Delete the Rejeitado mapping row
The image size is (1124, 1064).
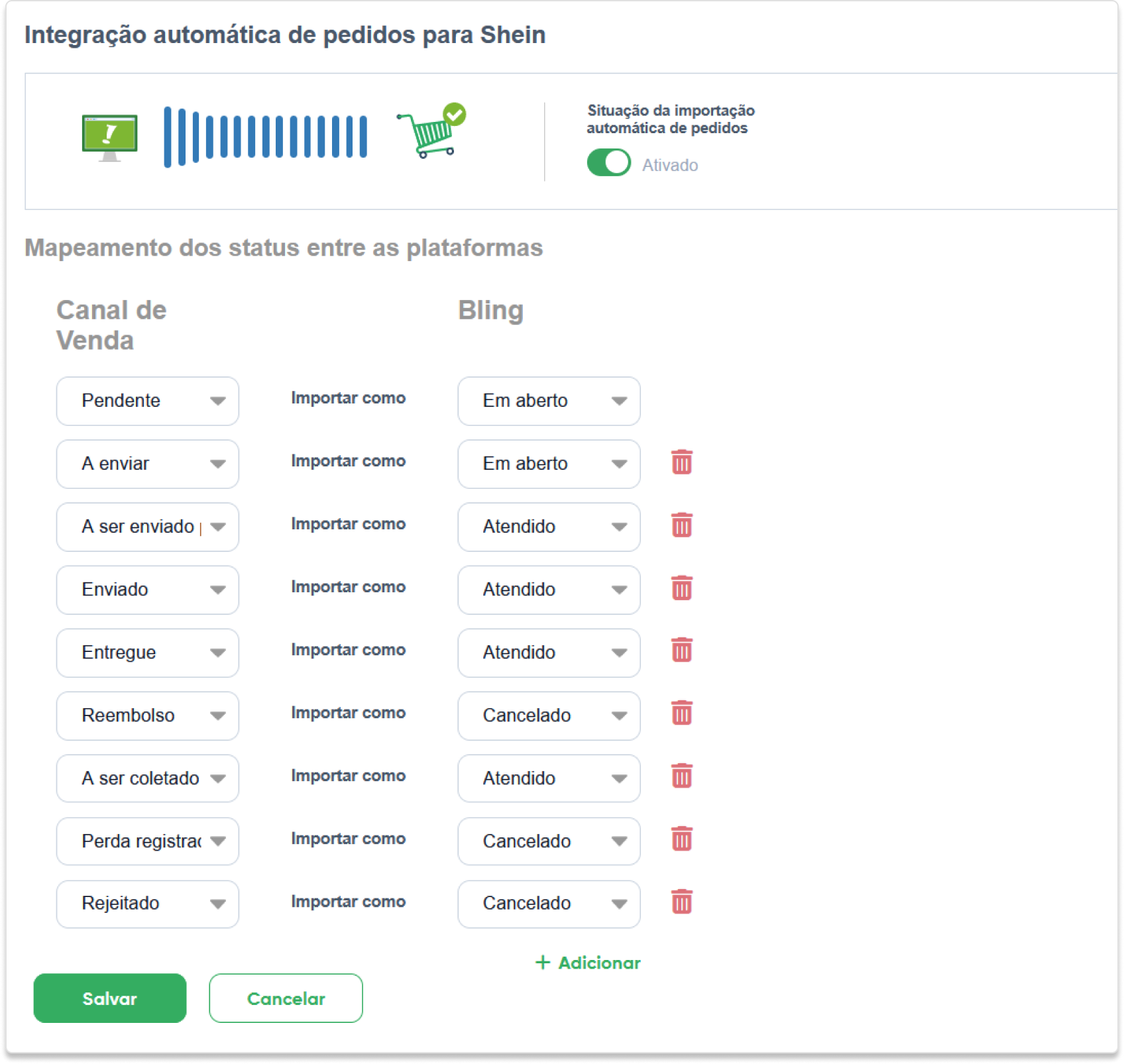click(x=681, y=902)
